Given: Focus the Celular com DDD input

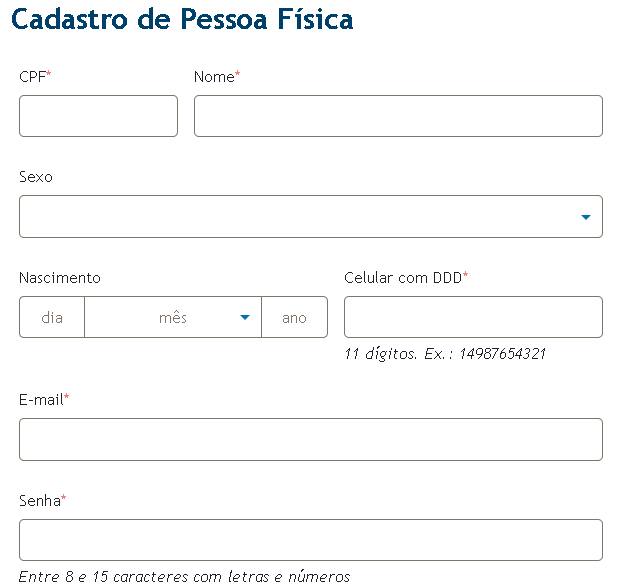Looking at the screenshot, I should coord(473,317).
